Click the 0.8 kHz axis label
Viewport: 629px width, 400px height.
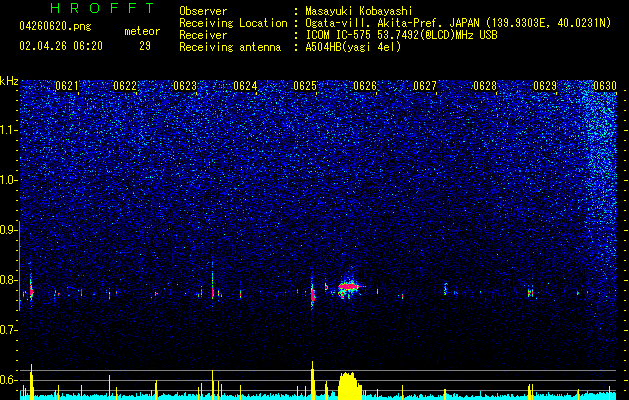(x=9, y=280)
